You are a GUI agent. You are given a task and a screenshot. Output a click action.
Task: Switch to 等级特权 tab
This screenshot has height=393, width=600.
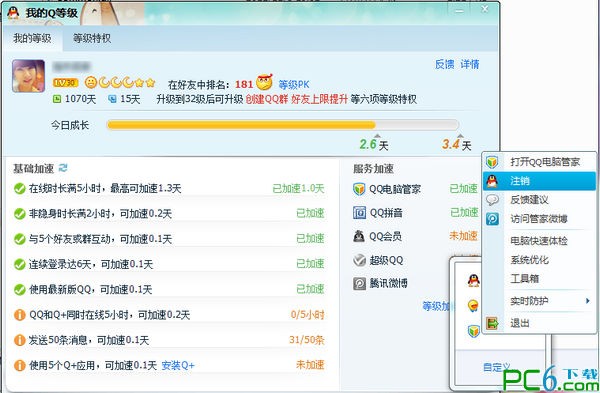[x=92, y=38]
